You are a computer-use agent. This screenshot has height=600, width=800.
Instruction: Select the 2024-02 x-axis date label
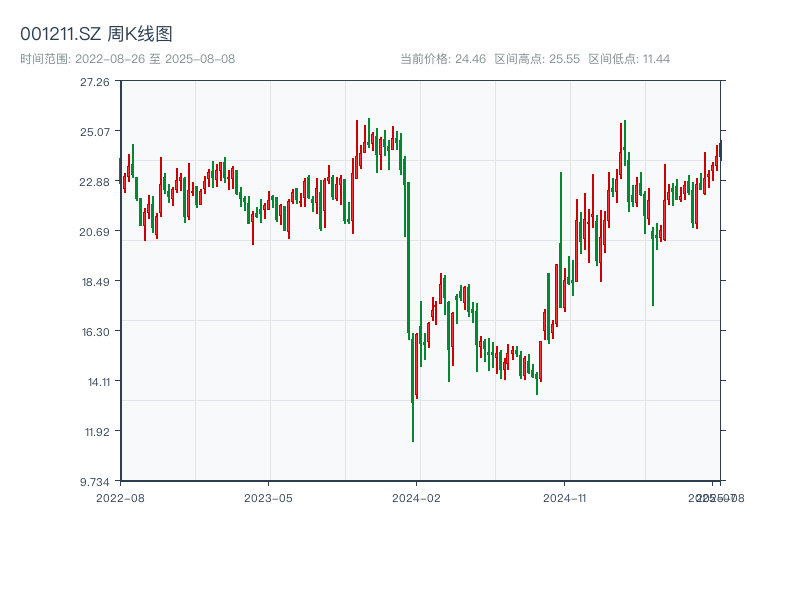click(x=417, y=497)
